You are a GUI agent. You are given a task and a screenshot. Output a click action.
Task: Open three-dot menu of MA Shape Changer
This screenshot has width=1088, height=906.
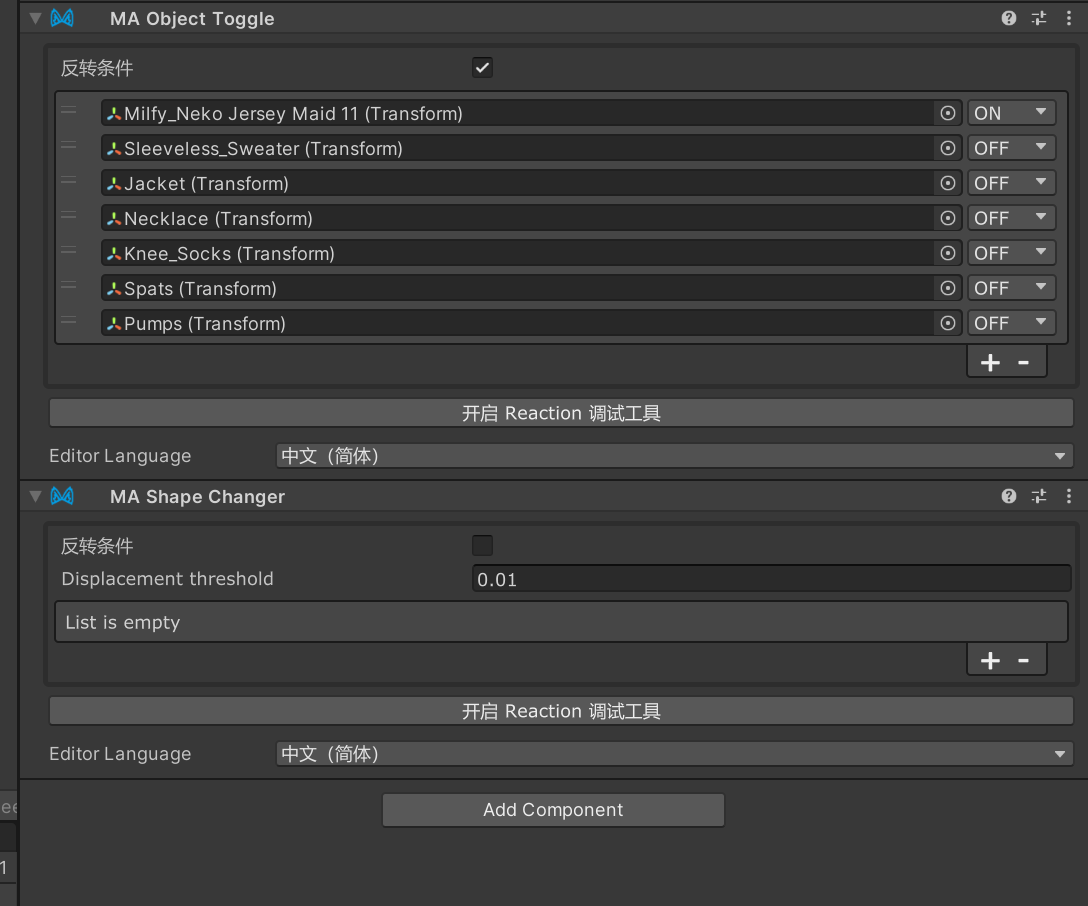[x=1069, y=496]
